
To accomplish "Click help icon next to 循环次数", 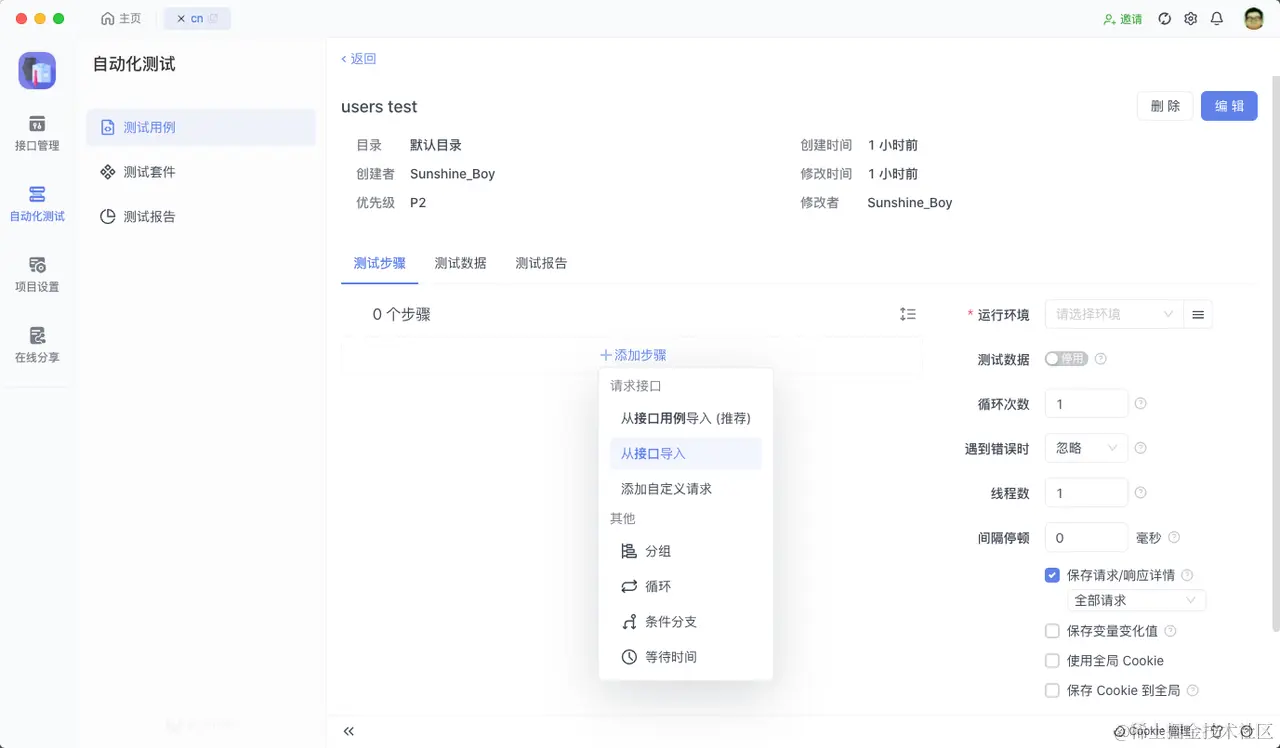I will pos(1140,404).
